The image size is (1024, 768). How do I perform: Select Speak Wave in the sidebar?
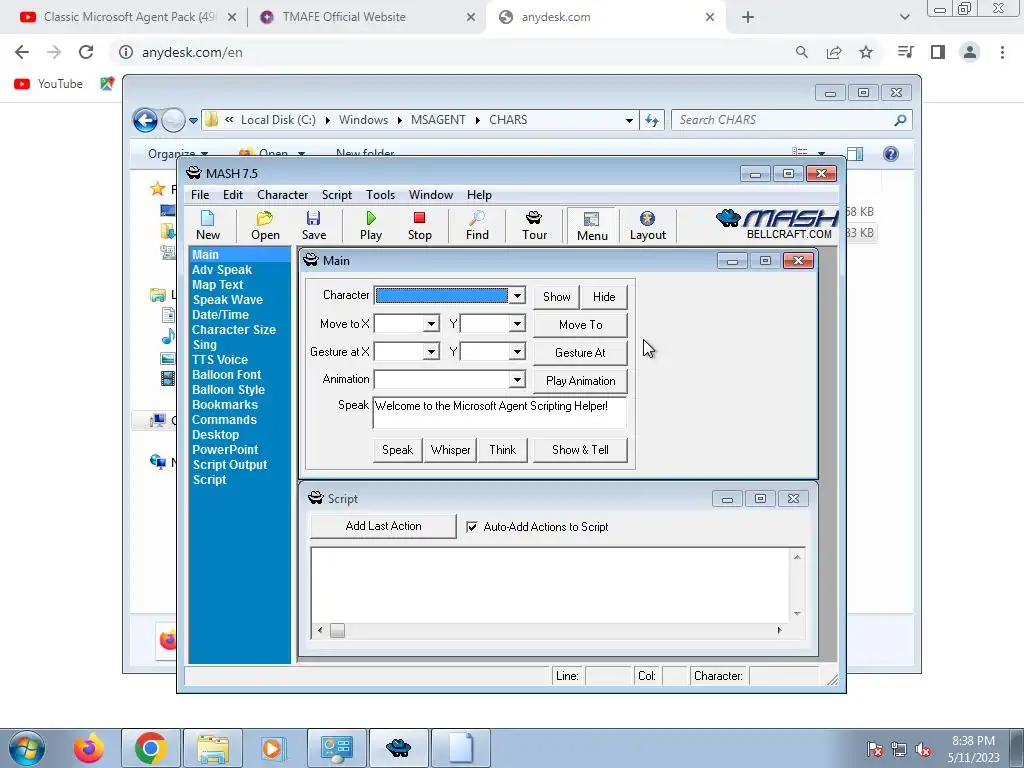tap(228, 300)
